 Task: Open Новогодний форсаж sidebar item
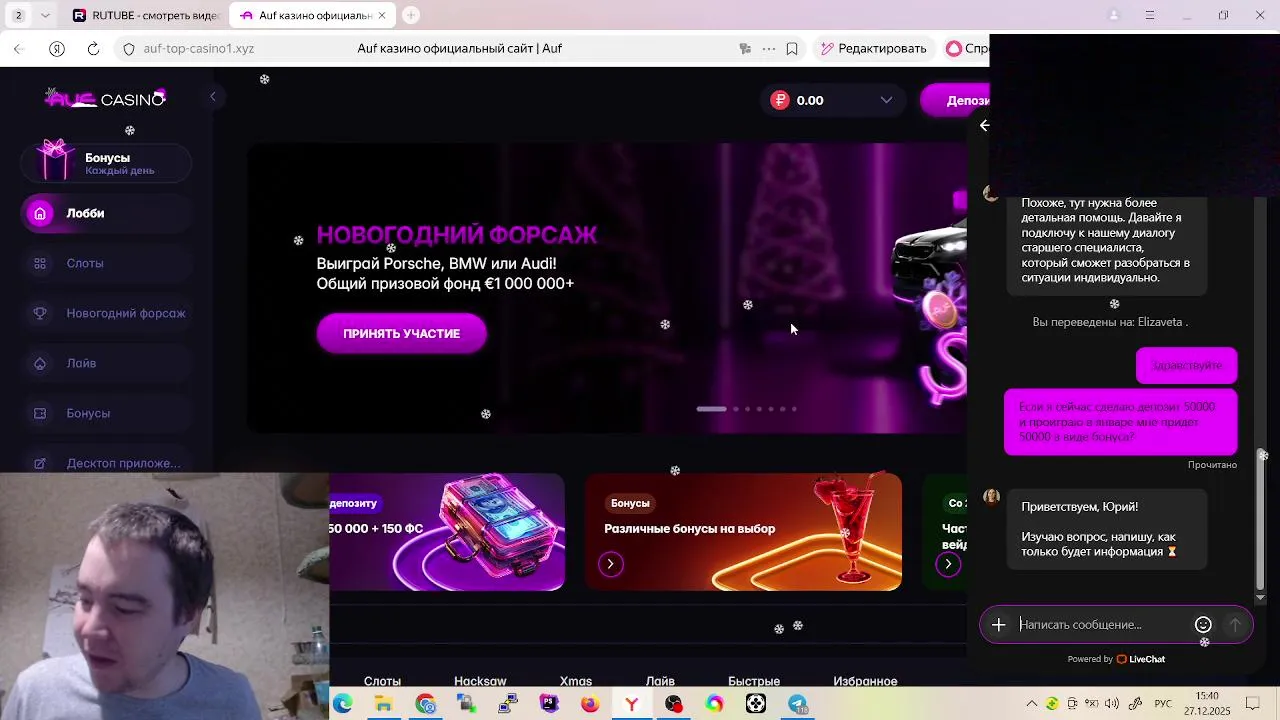(x=106, y=313)
